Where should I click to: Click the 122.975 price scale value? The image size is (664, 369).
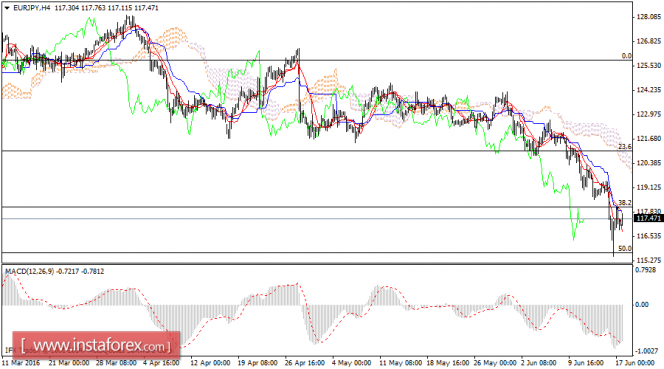(x=648, y=114)
